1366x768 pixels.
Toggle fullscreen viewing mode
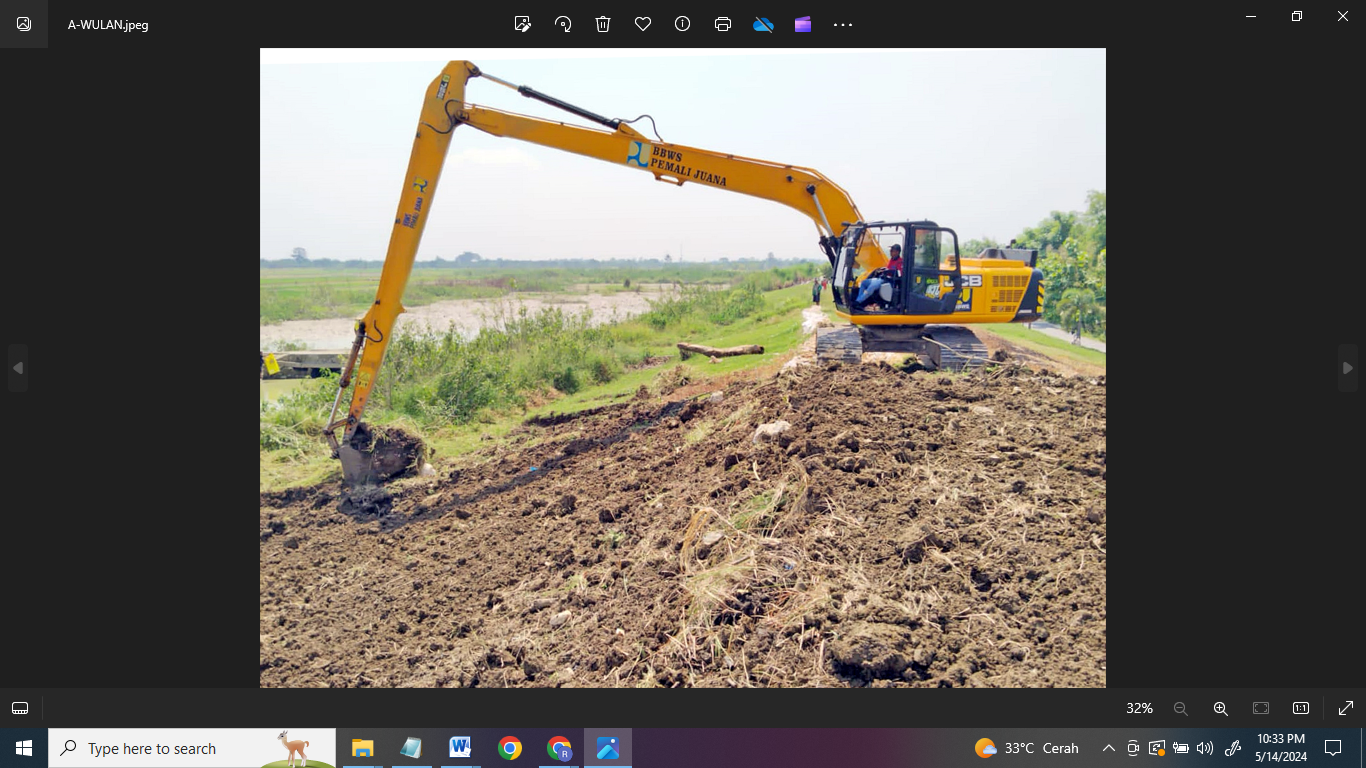[1347, 708]
